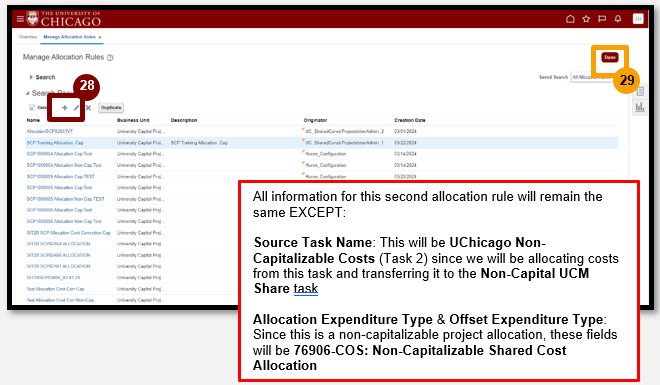Open the user profile avatar menu

[x=638, y=19]
